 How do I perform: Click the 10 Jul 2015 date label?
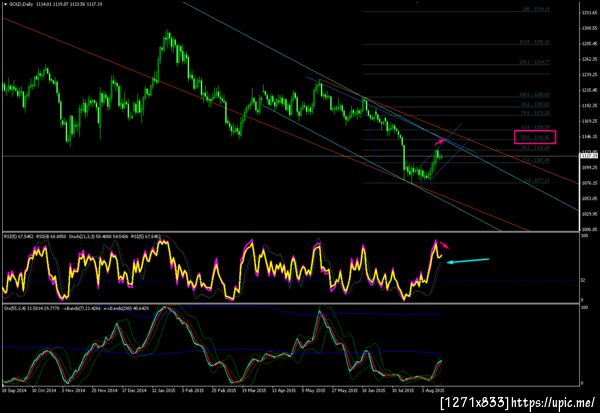click(x=403, y=390)
